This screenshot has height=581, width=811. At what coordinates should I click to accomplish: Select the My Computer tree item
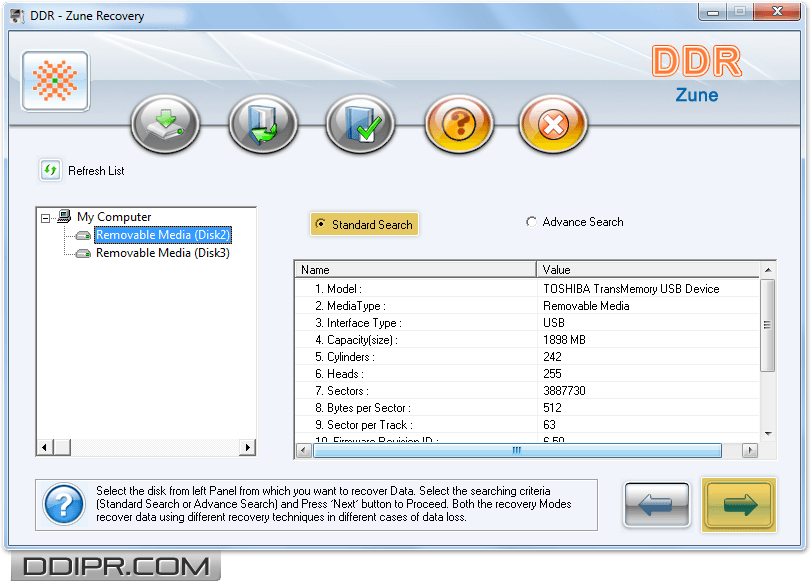pos(114,217)
